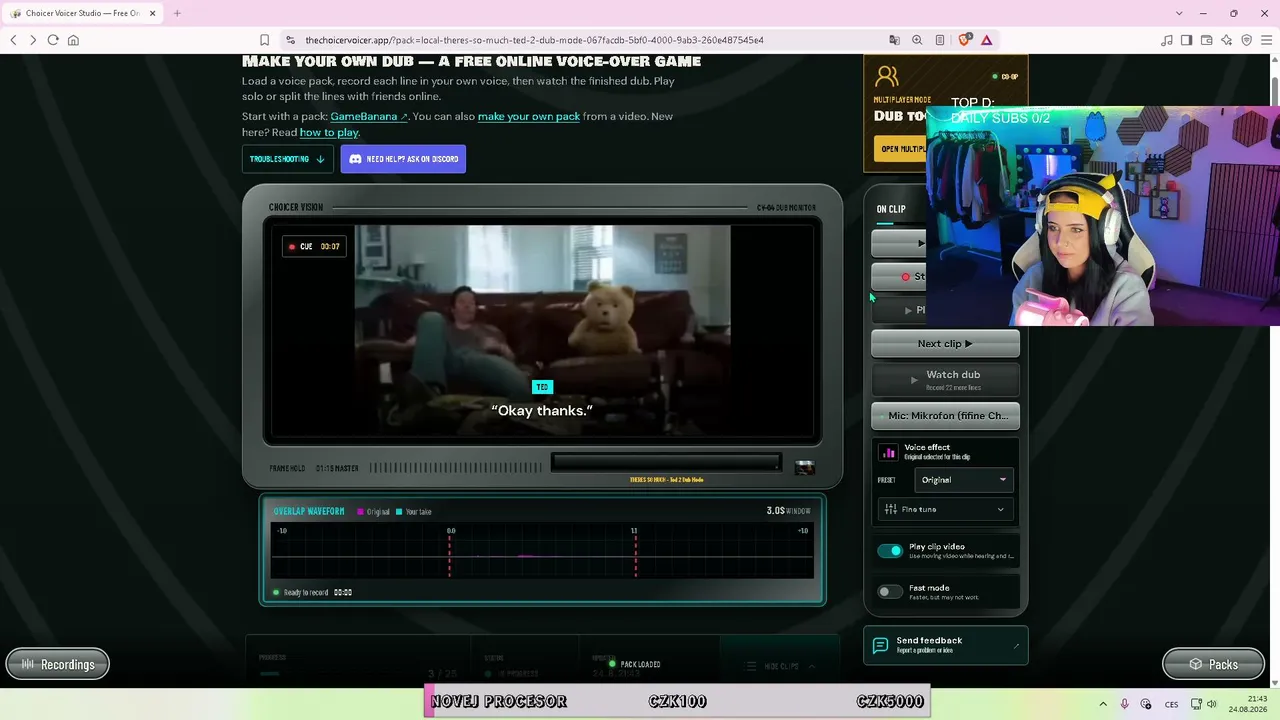Click the "3.0S WINDOW" label
Screen dimensions: 1280x720
[x=788, y=511]
